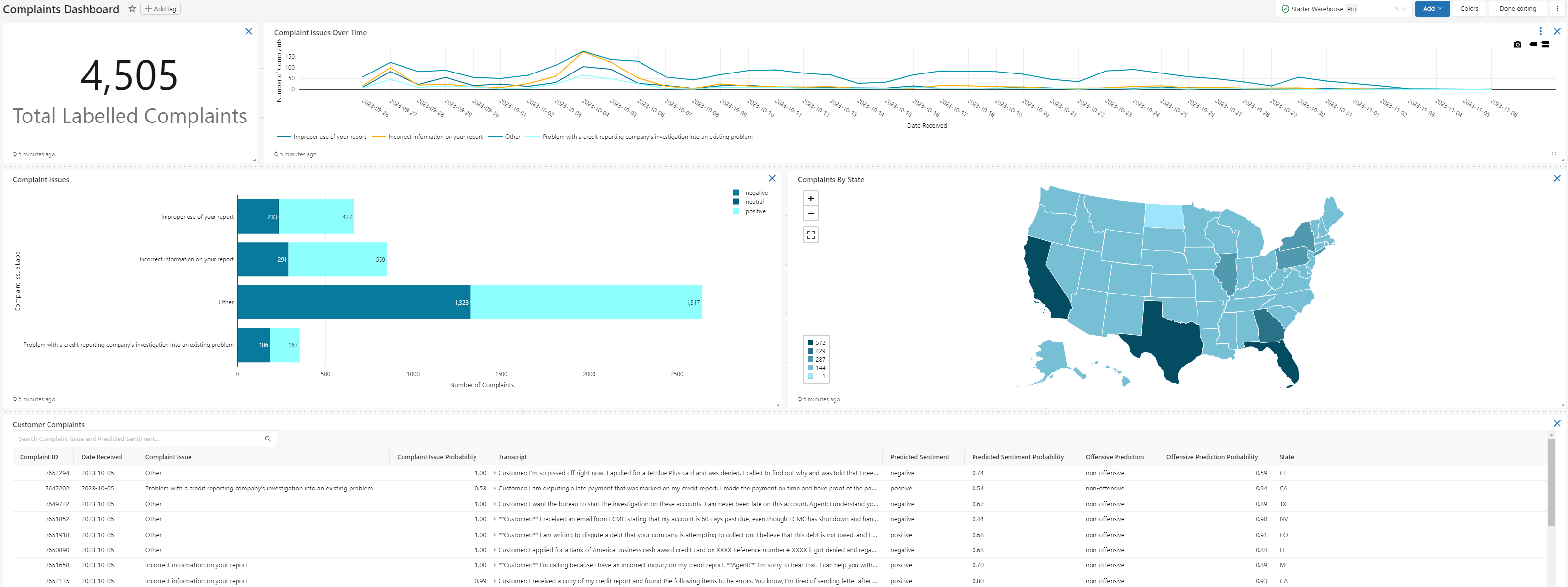The height and width of the screenshot is (587, 1568).
Task: Sort by Predicted Sentiment column header
Action: pos(919,457)
